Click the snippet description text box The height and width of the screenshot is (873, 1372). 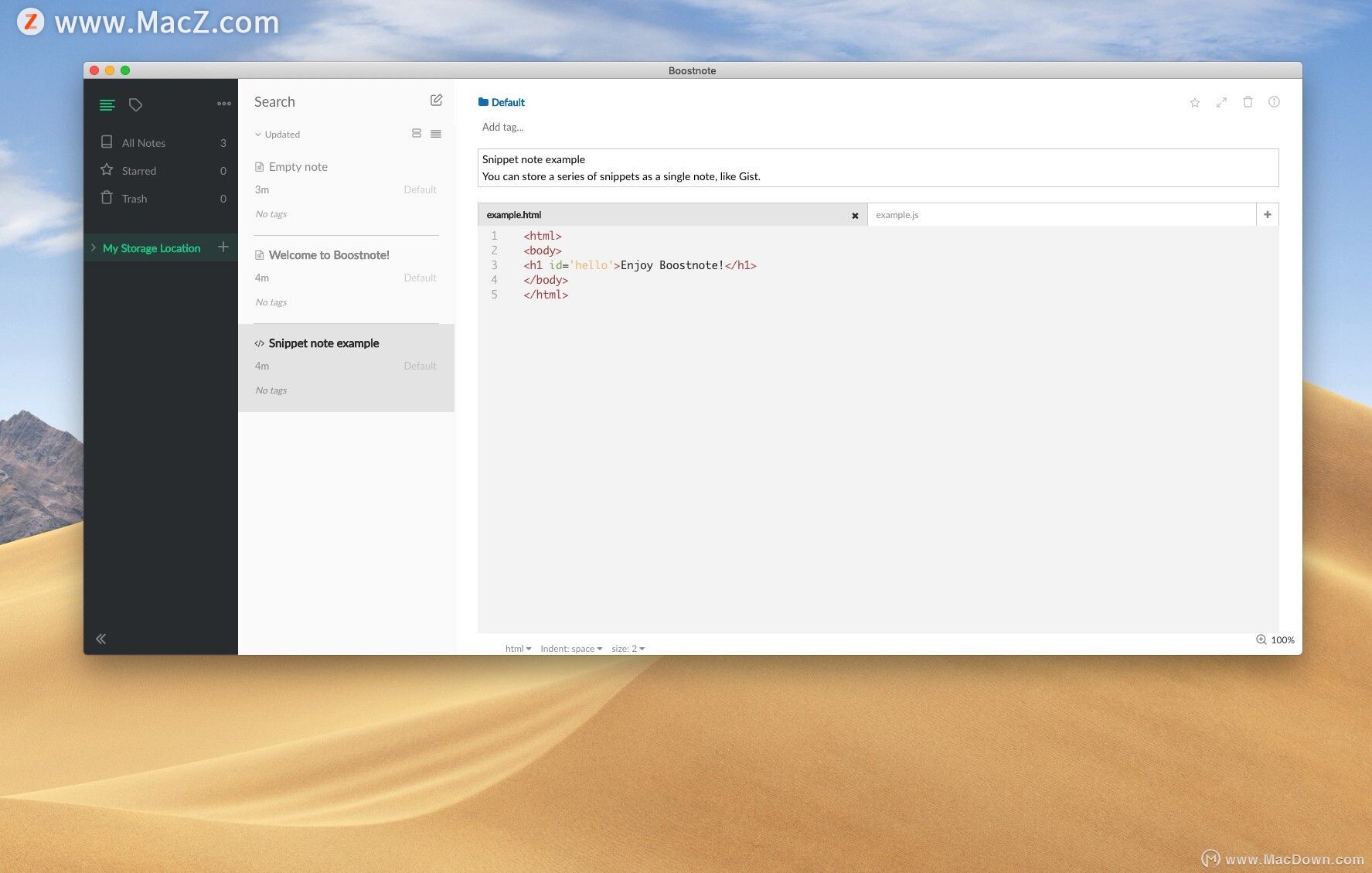(878, 168)
